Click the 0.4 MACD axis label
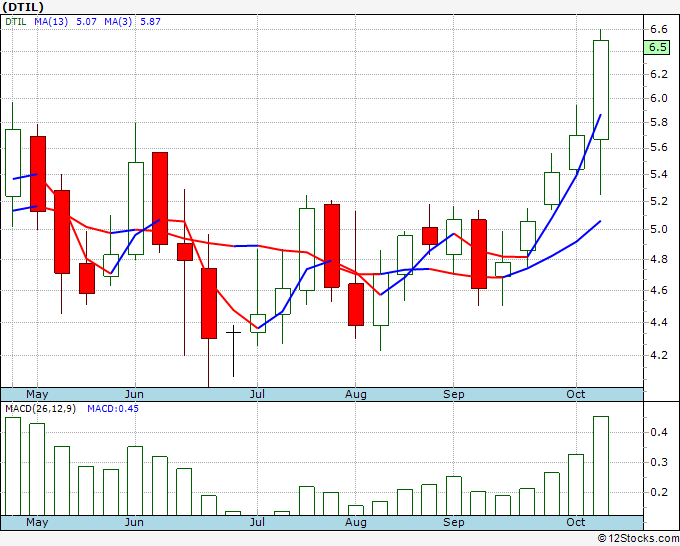Viewport: 680px width, 546px height. 658,432
